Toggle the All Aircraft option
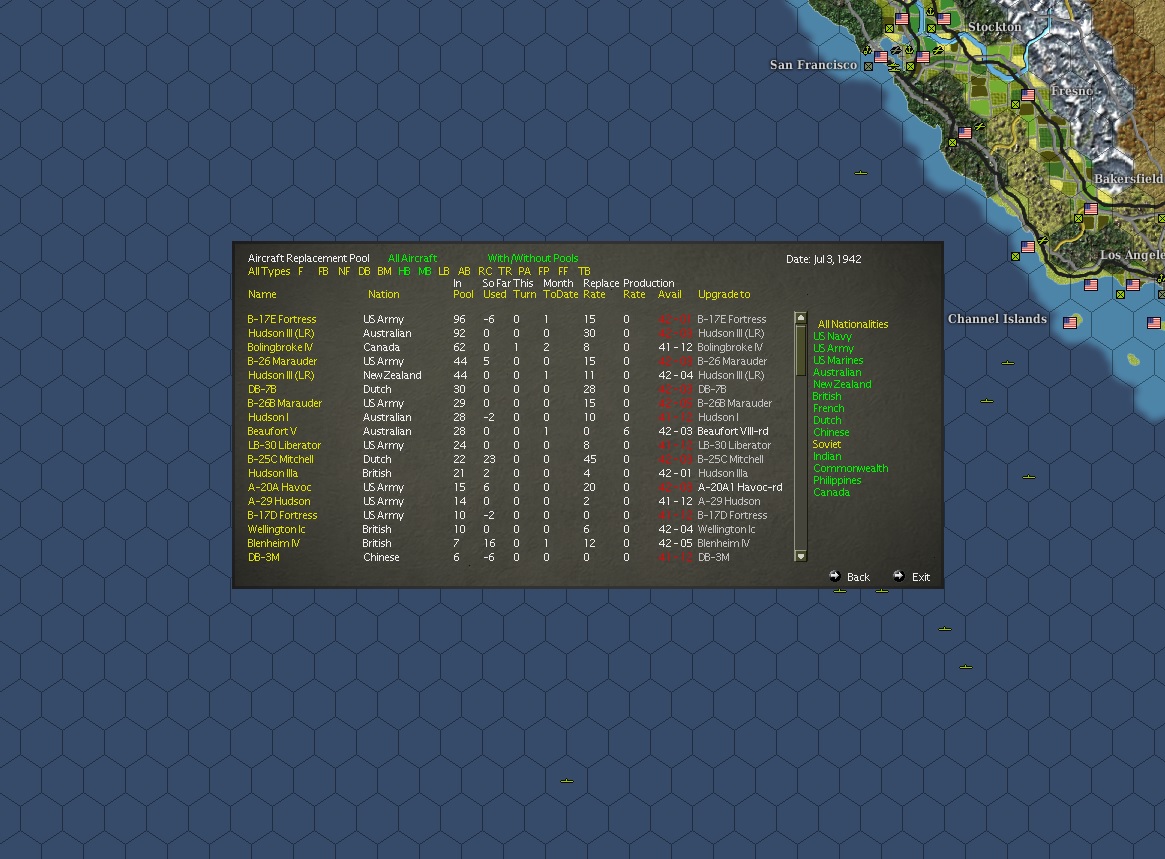 [412, 258]
